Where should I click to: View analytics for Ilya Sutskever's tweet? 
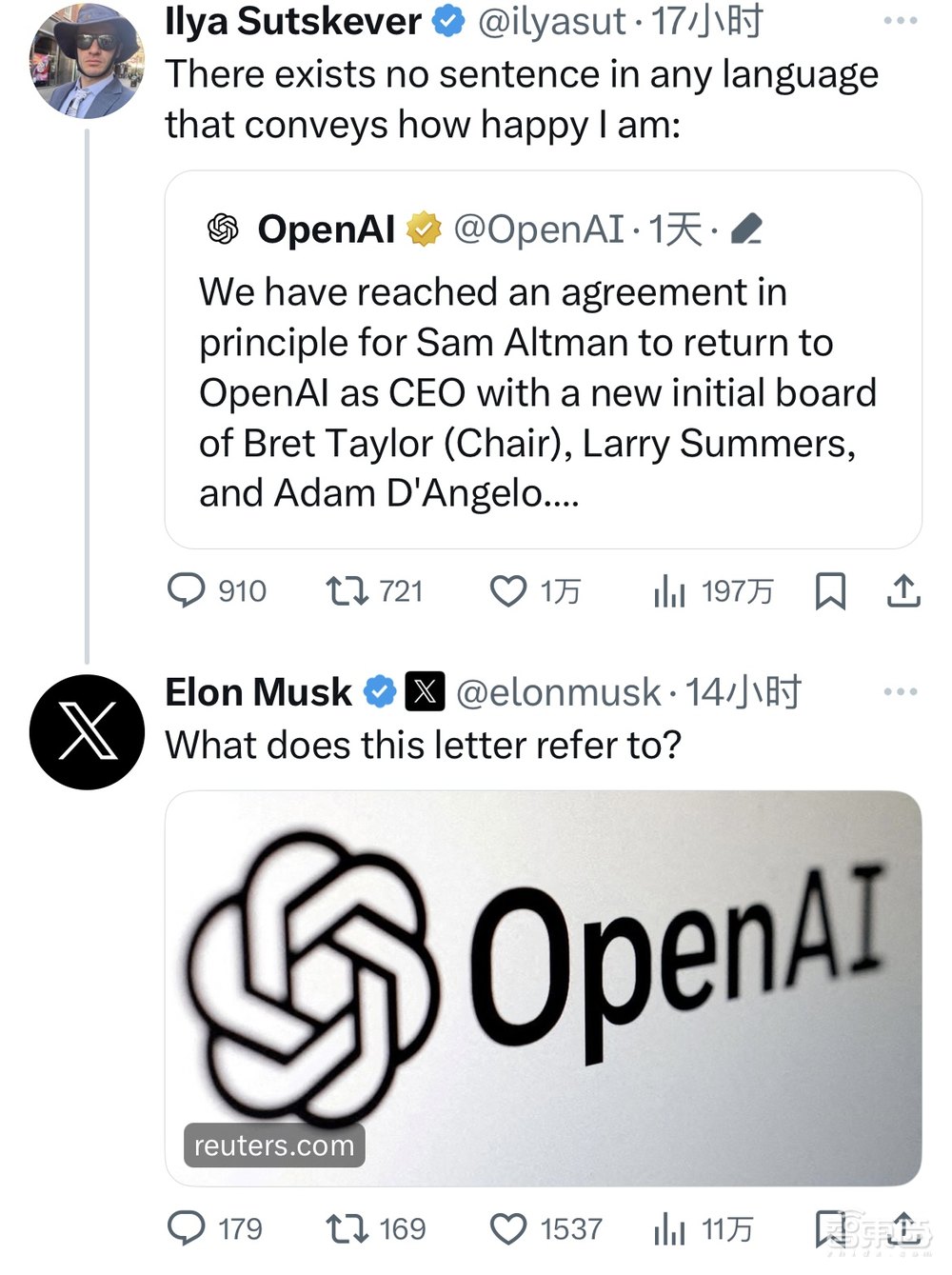click(x=669, y=591)
